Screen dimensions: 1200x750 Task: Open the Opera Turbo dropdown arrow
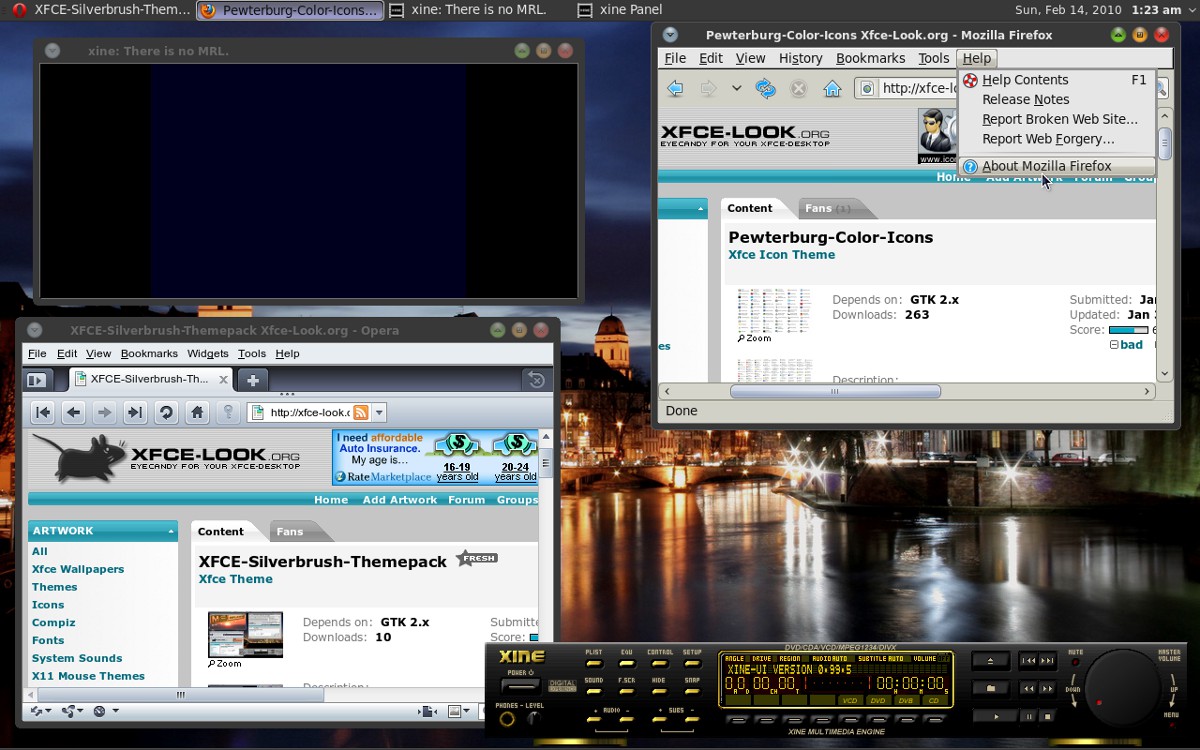115,711
